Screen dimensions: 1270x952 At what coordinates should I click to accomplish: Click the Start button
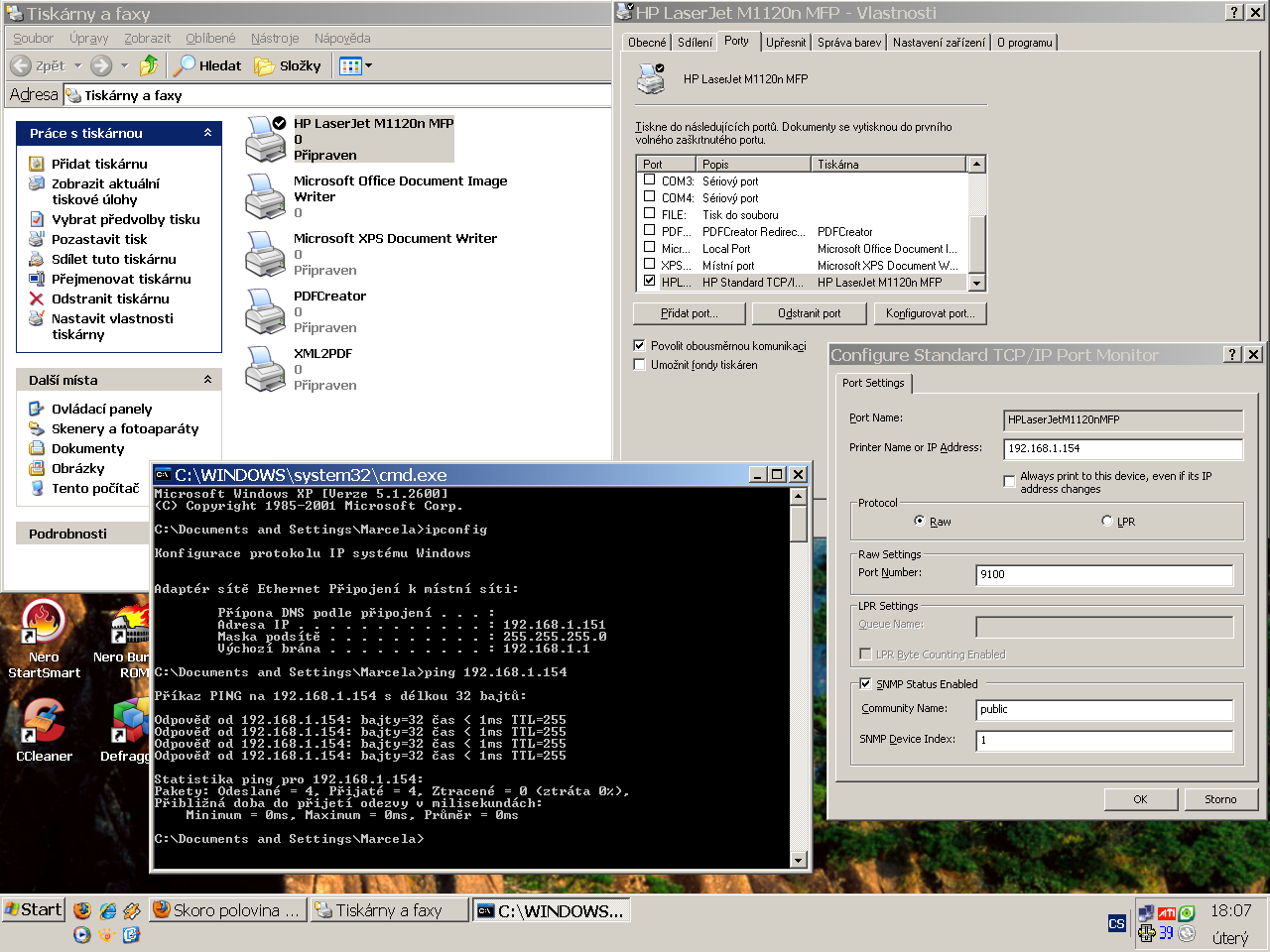pos(34,909)
